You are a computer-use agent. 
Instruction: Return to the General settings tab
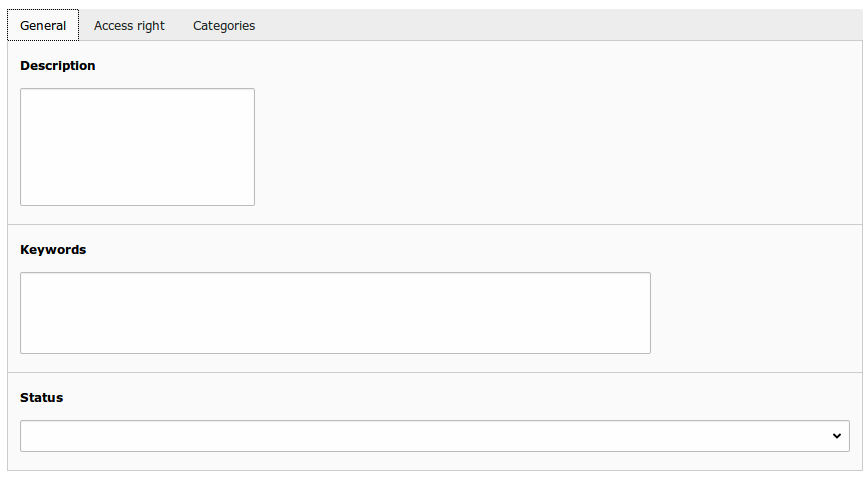pyautogui.click(x=43, y=25)
